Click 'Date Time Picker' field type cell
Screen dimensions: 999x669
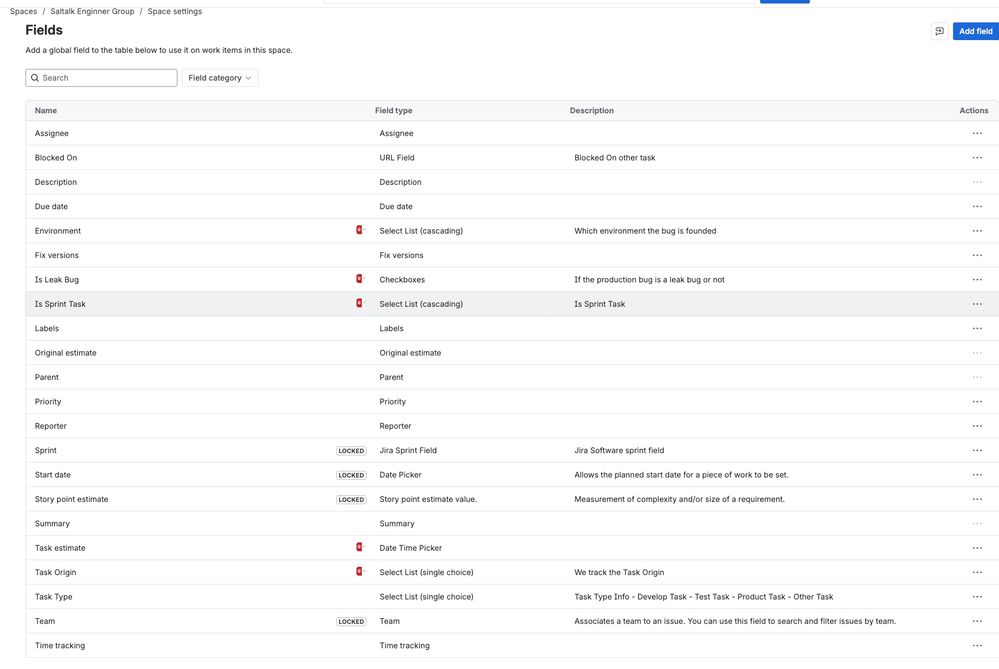411,548
